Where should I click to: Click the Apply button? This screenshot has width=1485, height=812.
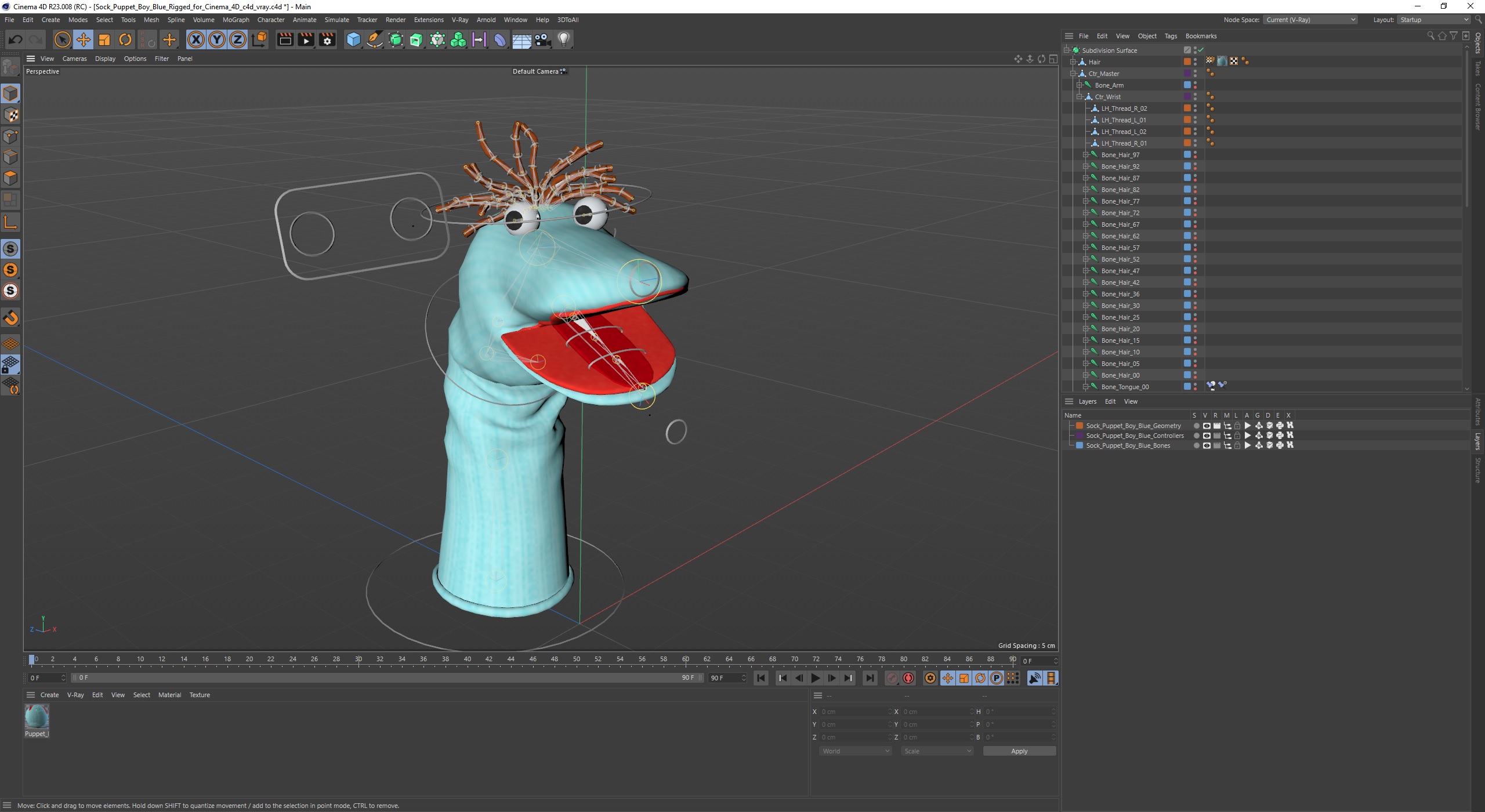pyautogui.click(x=1019, y=751)
